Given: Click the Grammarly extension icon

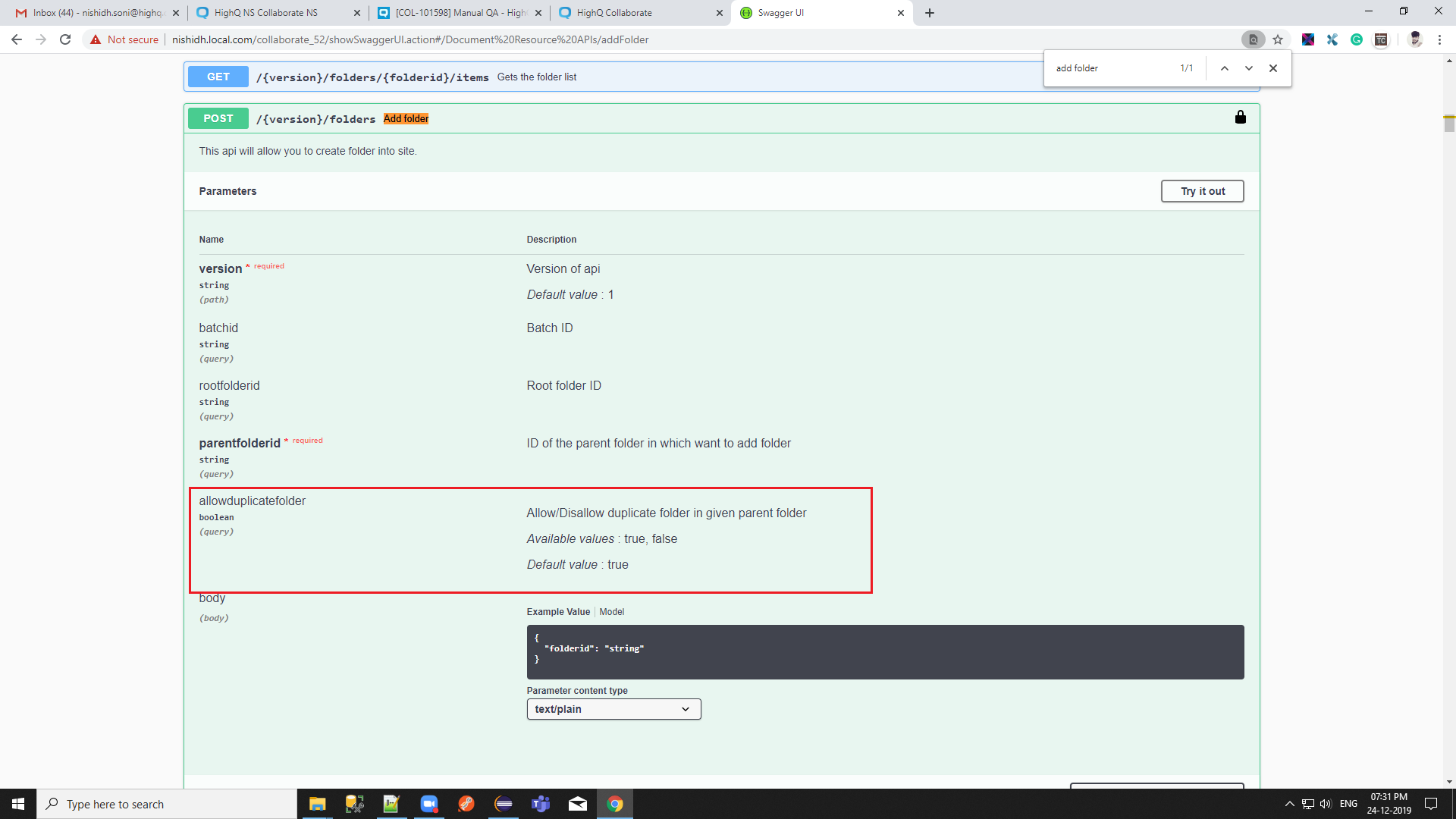Looking at the screenshot, I should click(x=1357, y=39).
